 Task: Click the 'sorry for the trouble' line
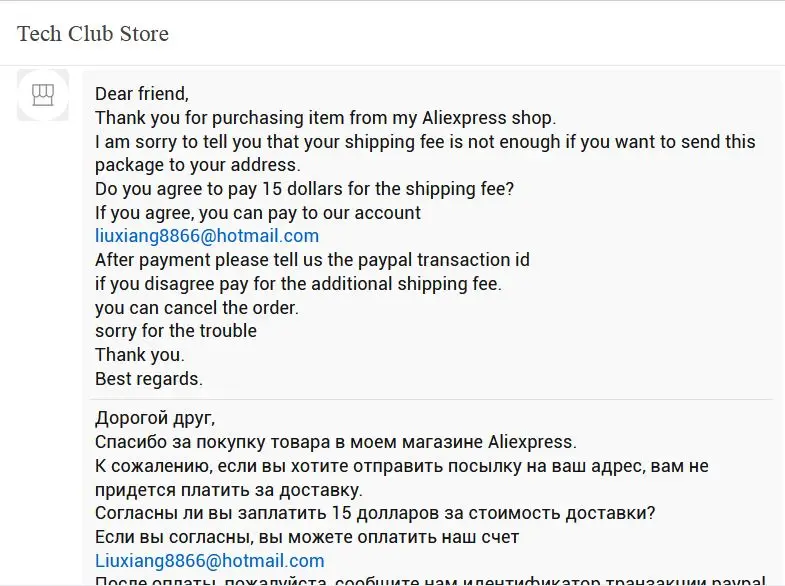click(x=176, y=331)
